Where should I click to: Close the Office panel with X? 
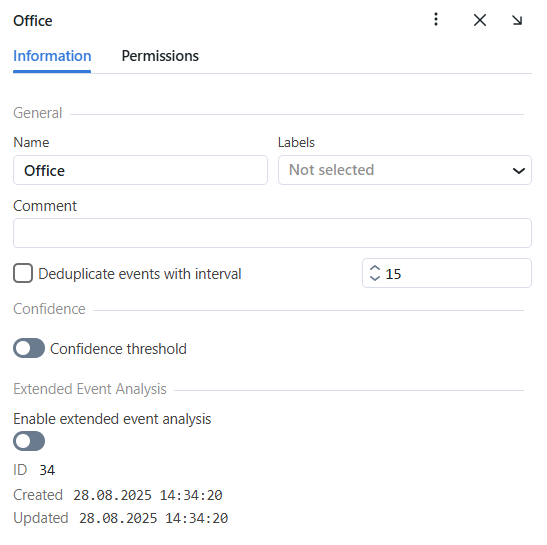[x=480, y=20]
